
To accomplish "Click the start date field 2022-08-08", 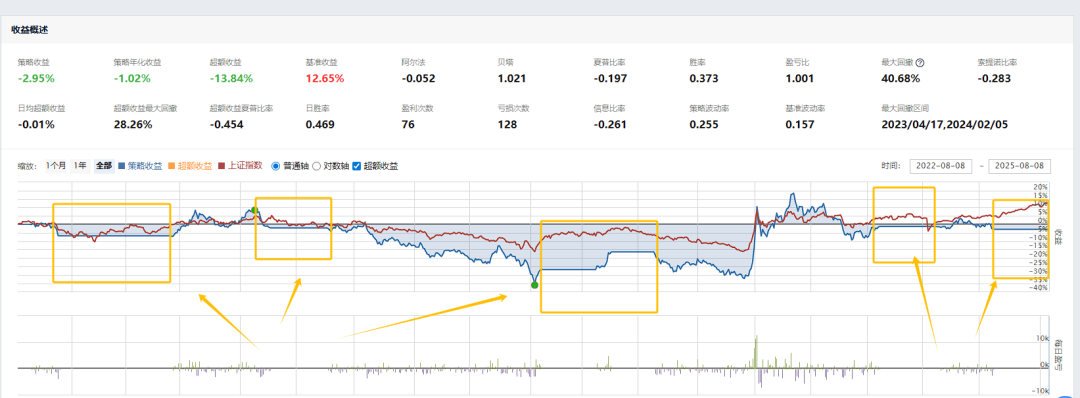I will click(x=942, y=166).
